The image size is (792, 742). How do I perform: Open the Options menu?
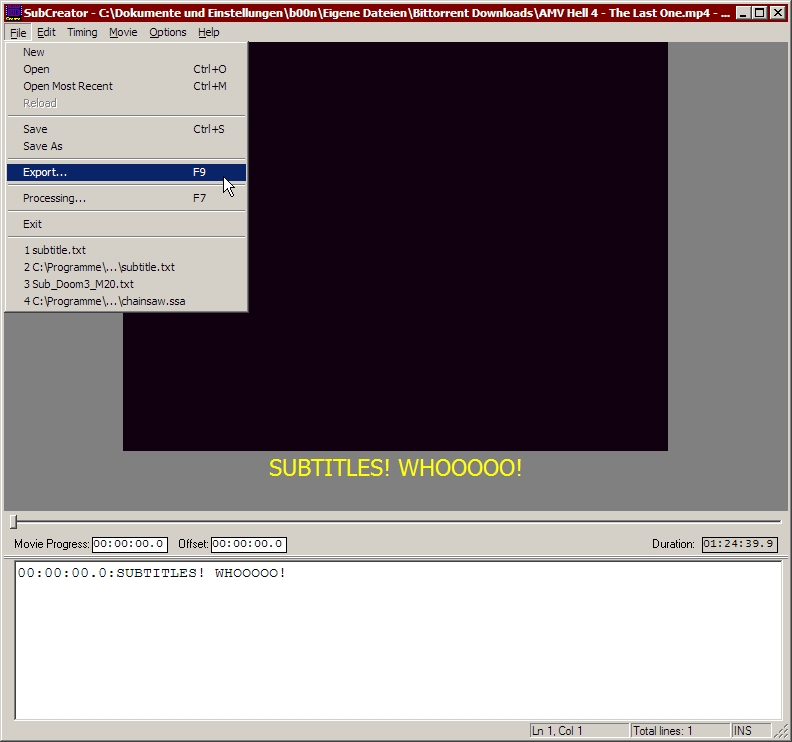tap(167, 32)
